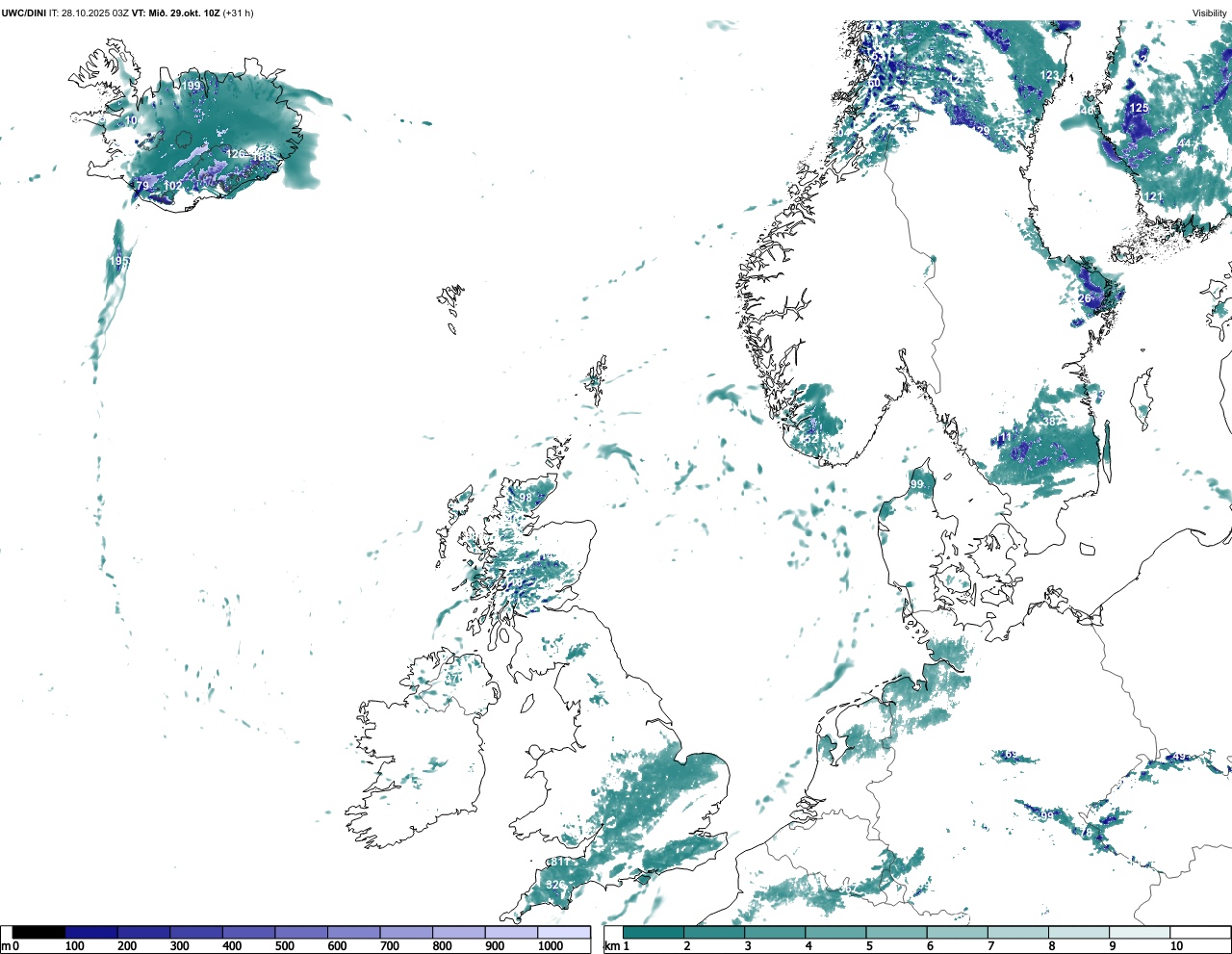Click the 100–200 m dark navy swatch
This screenshot has width=1232, height=954.
click(x=91, y=932)
